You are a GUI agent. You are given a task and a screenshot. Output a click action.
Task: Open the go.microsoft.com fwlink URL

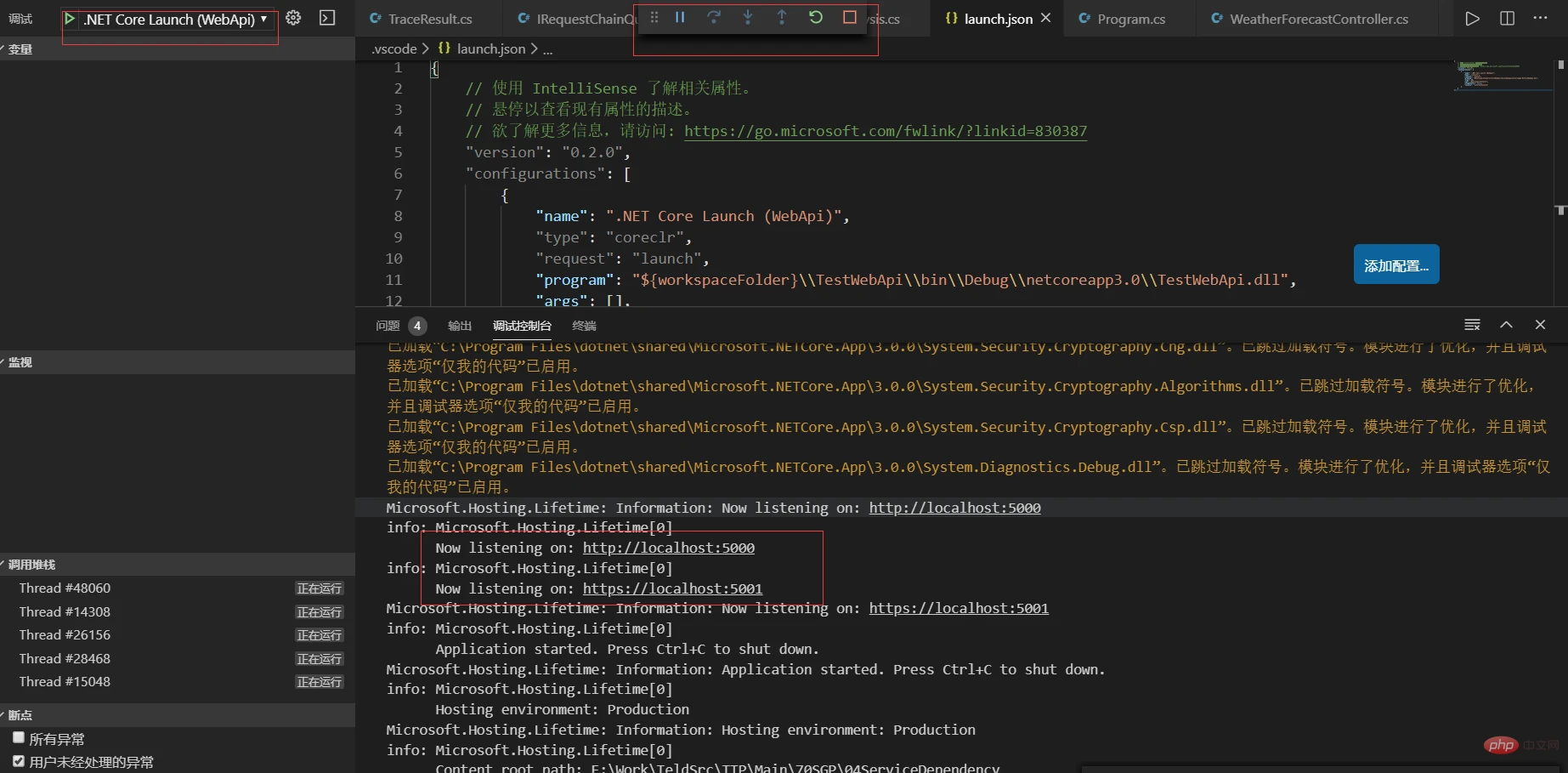point(886,131)
